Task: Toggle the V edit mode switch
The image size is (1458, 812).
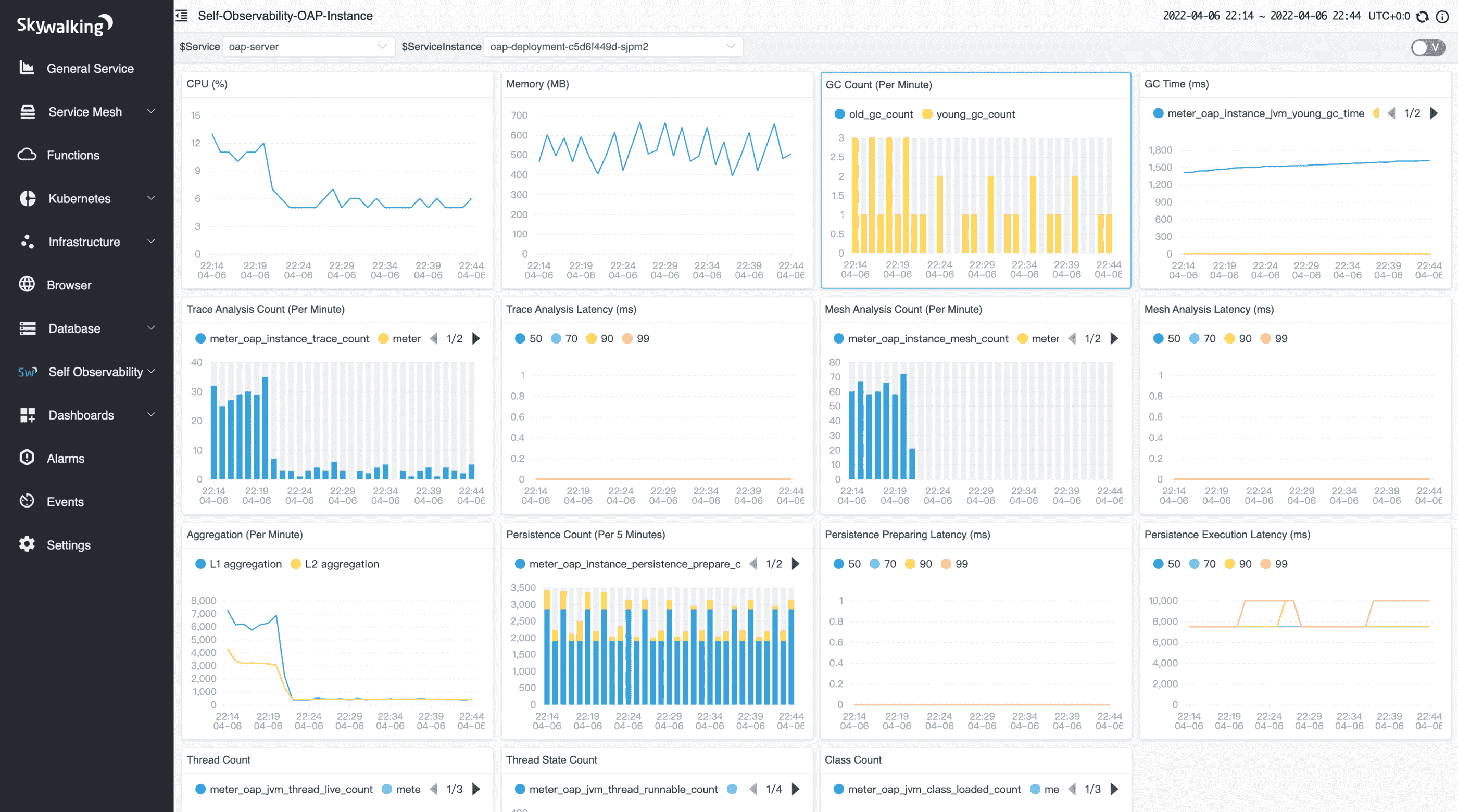Action: point(1427,47)
